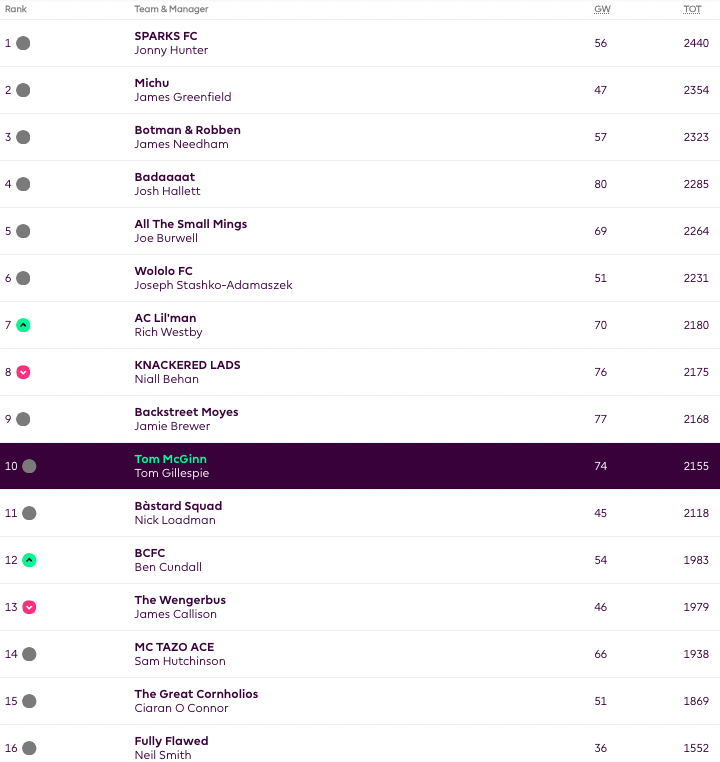Sort by the GW column header
The width and height of the screenshot is (720, 762).
pyautogui.click(x=602, y=9)
